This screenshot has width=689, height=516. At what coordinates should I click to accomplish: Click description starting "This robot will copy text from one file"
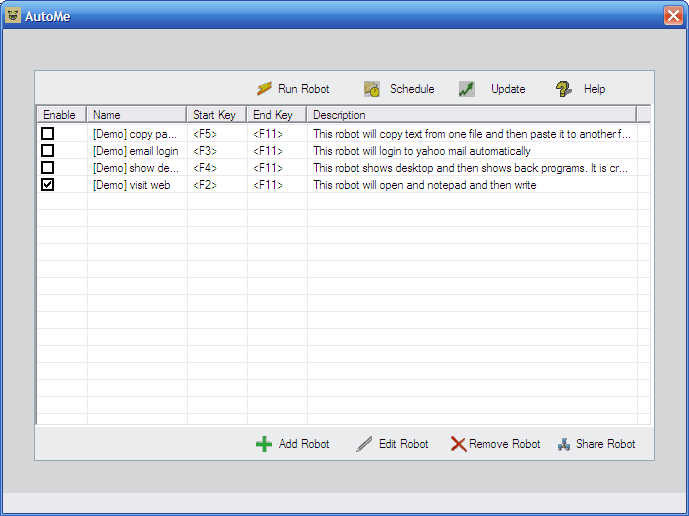pyautogui.click(x=472, y=134)
